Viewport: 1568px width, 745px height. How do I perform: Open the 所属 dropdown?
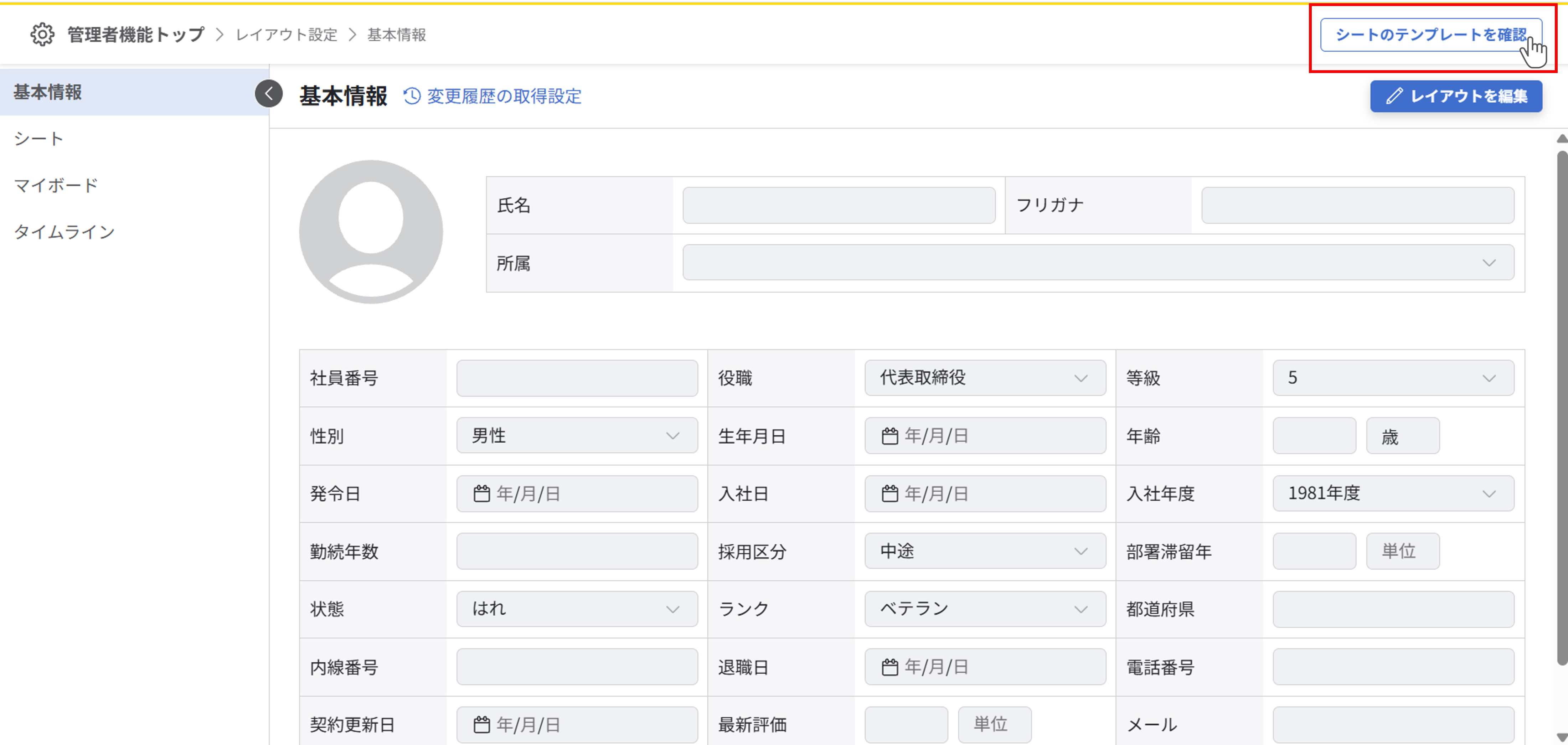pos(1098,262)
